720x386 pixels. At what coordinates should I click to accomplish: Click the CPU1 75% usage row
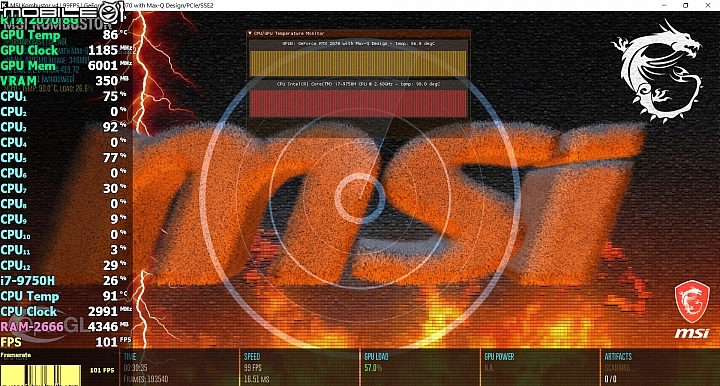tap(64, 96)
